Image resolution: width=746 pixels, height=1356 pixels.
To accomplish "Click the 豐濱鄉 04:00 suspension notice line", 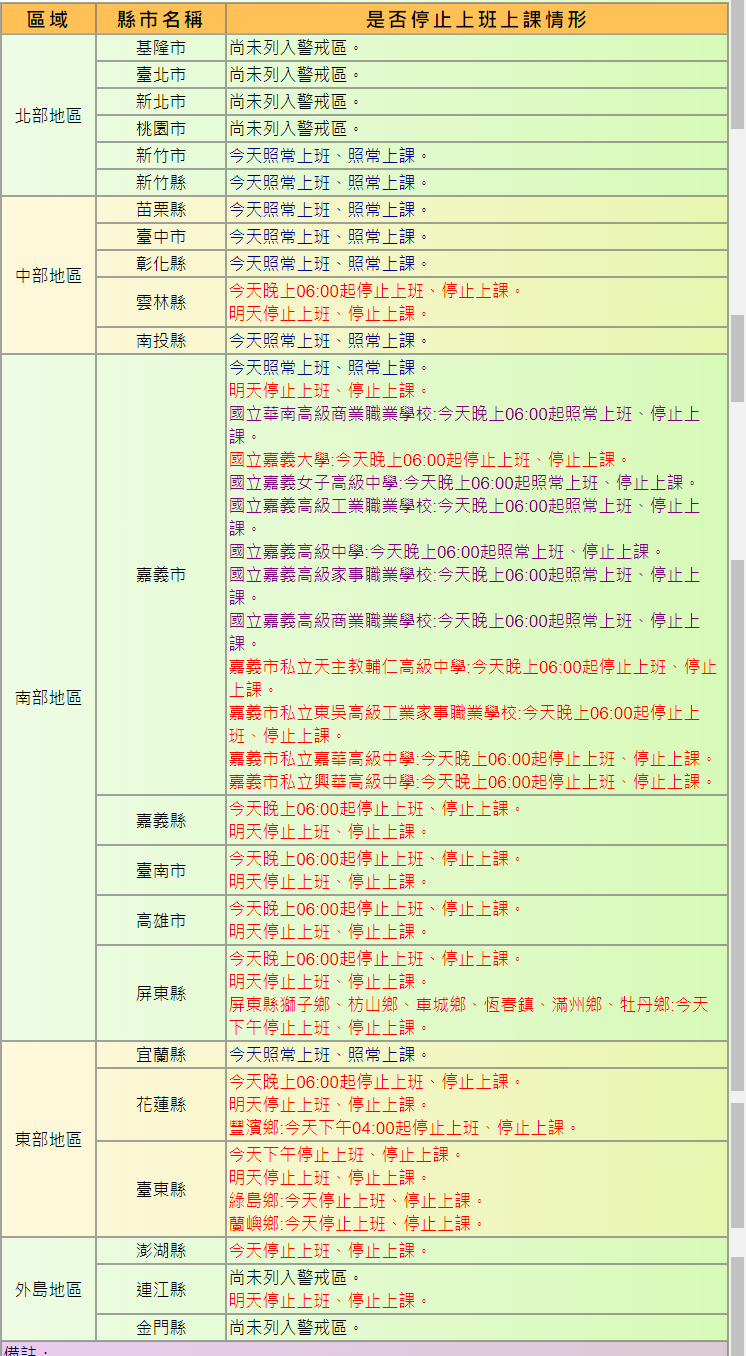I will pyautogui.click(x=403, y=1127).
